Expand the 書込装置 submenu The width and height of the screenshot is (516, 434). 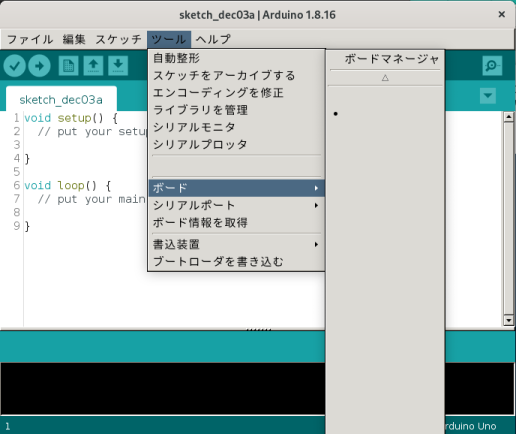click(x=236, y=244)
